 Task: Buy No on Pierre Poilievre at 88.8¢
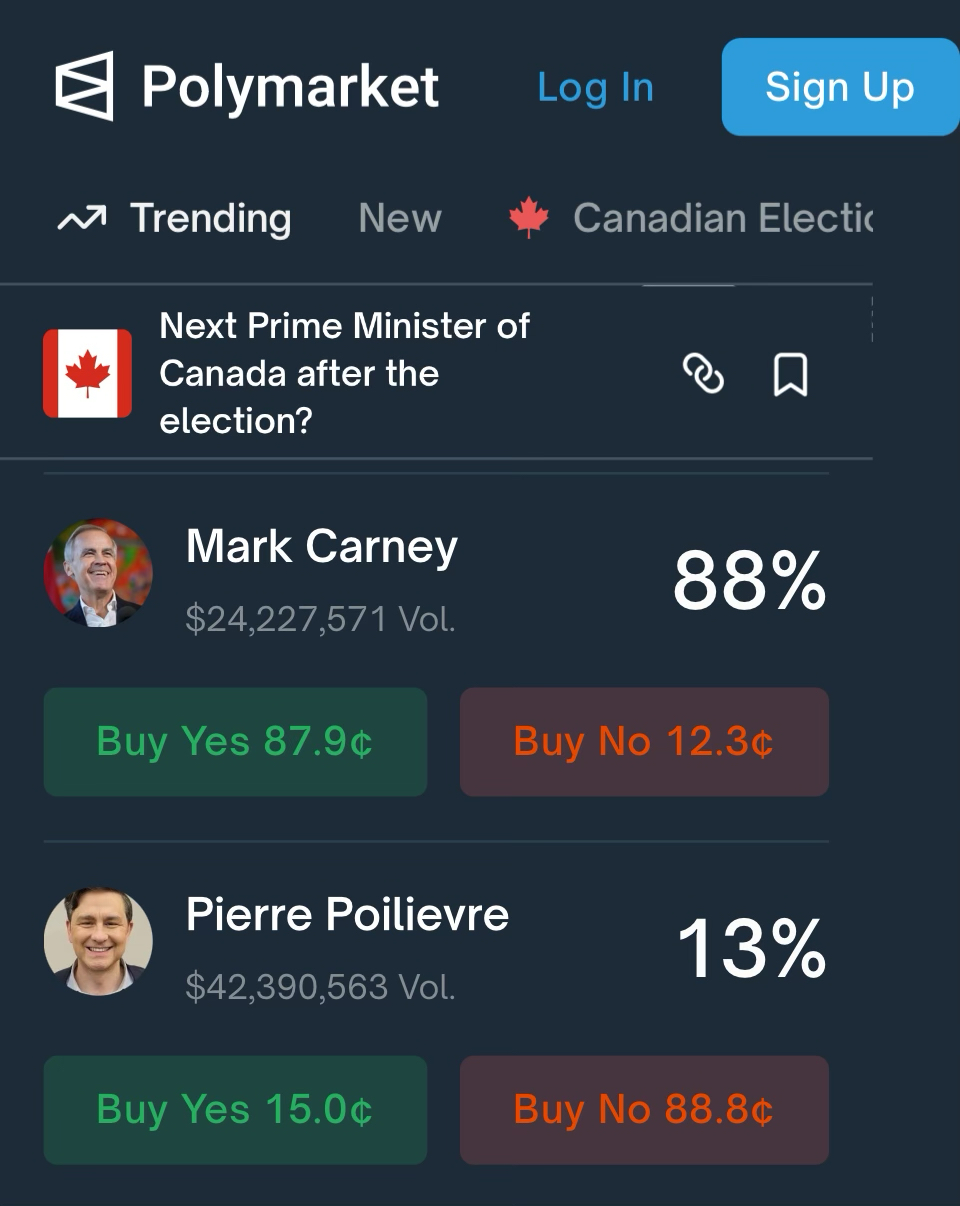point(644,1110)
